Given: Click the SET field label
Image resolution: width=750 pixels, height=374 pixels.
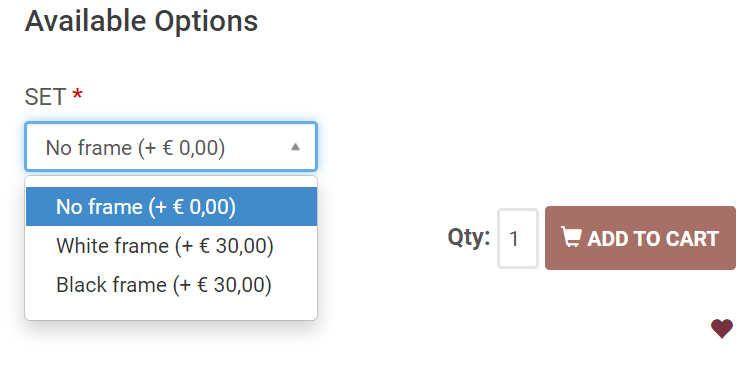Looking at the screenshot, I should coord(45,97).
